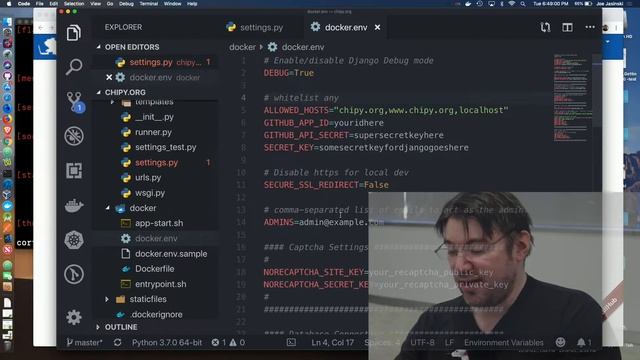Click the DEBUG=True line in editor

(289, 73)
